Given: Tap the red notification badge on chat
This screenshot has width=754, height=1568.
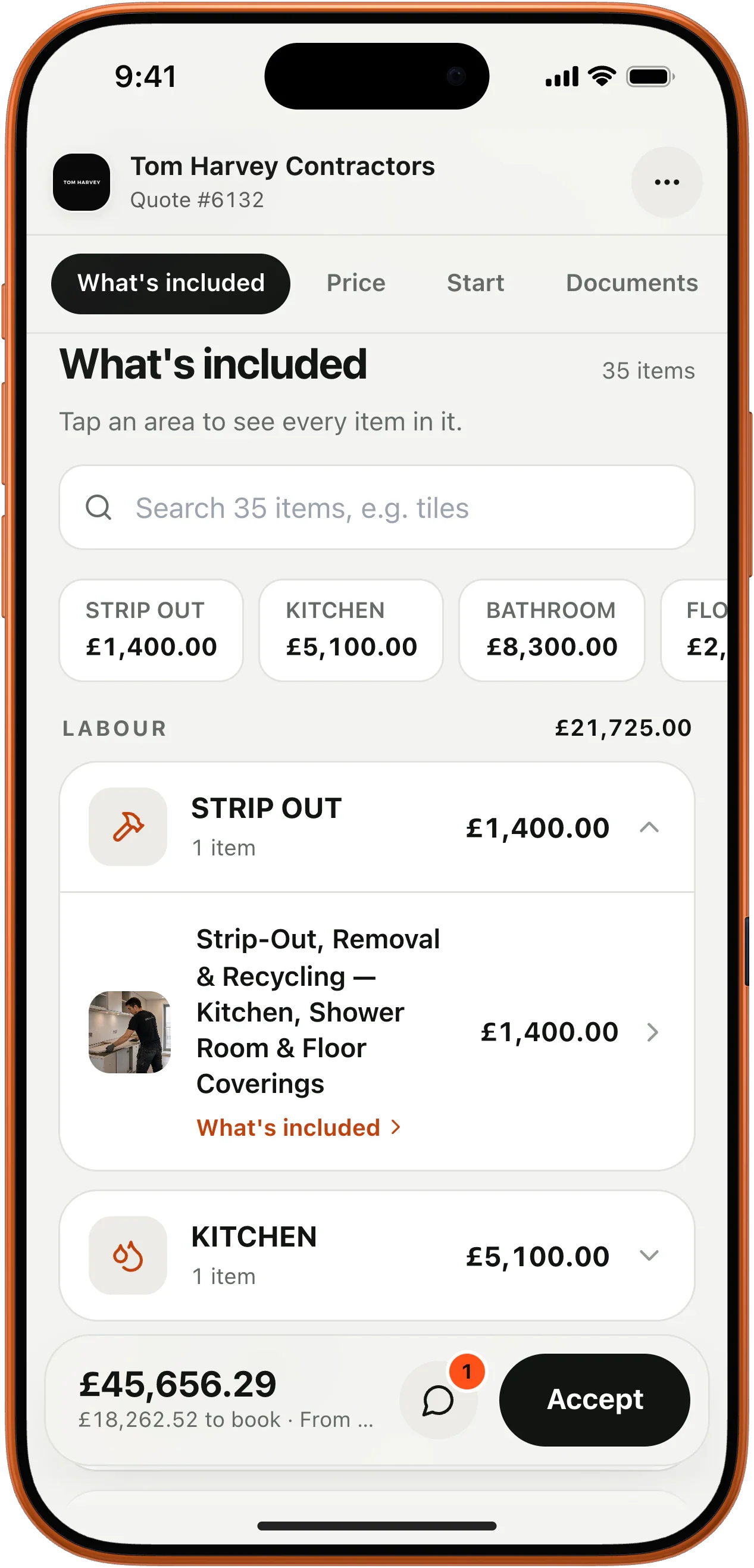Looking at the screenshot, I should (467, 1372).
